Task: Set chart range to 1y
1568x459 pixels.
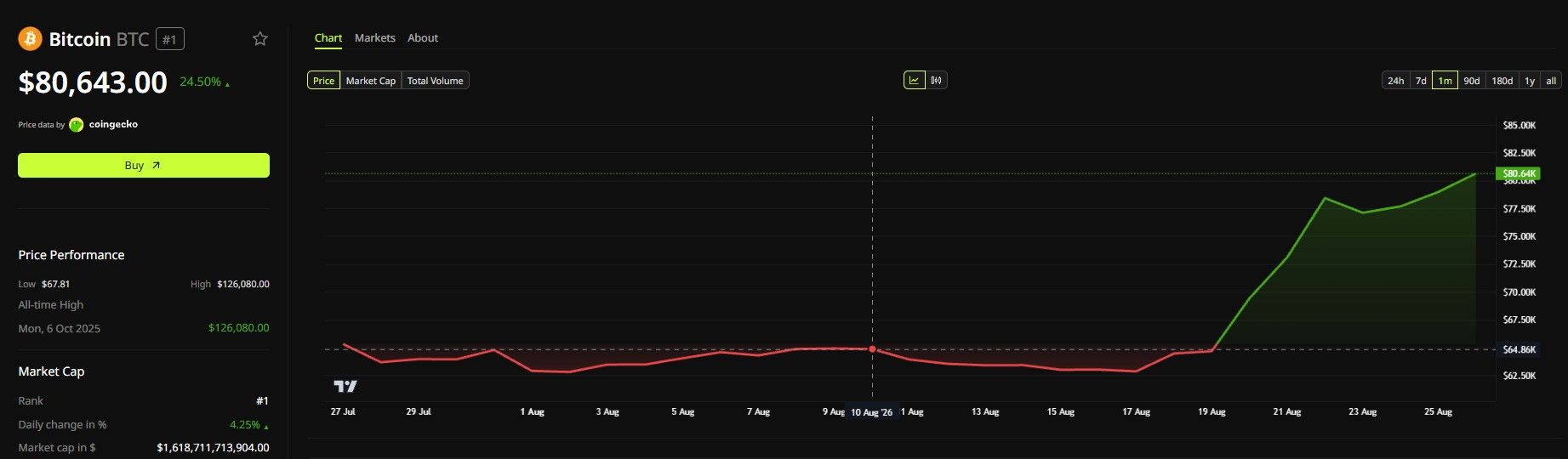Action: (x=1530, y=80)
